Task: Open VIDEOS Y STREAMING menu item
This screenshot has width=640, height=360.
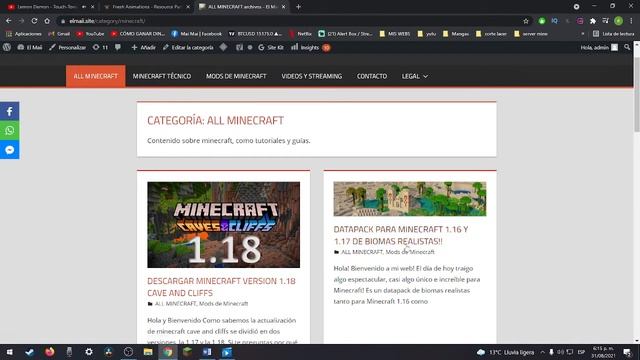Action: click(x=311, y=76)
